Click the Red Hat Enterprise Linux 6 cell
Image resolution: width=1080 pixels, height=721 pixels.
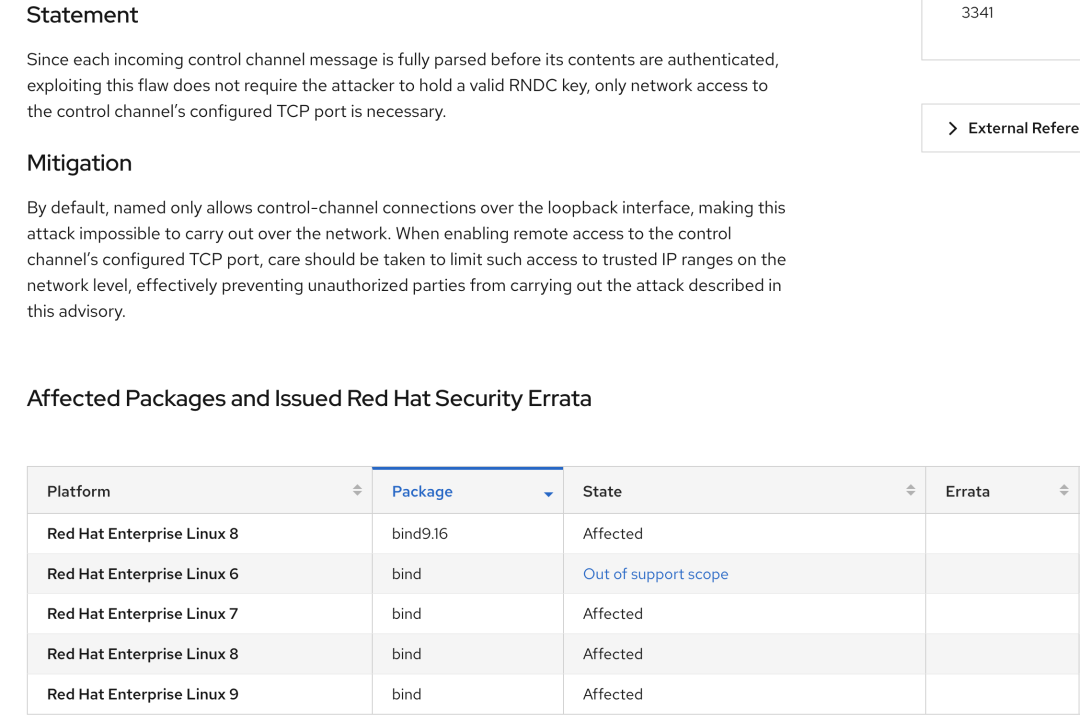(x=142, y=574)
